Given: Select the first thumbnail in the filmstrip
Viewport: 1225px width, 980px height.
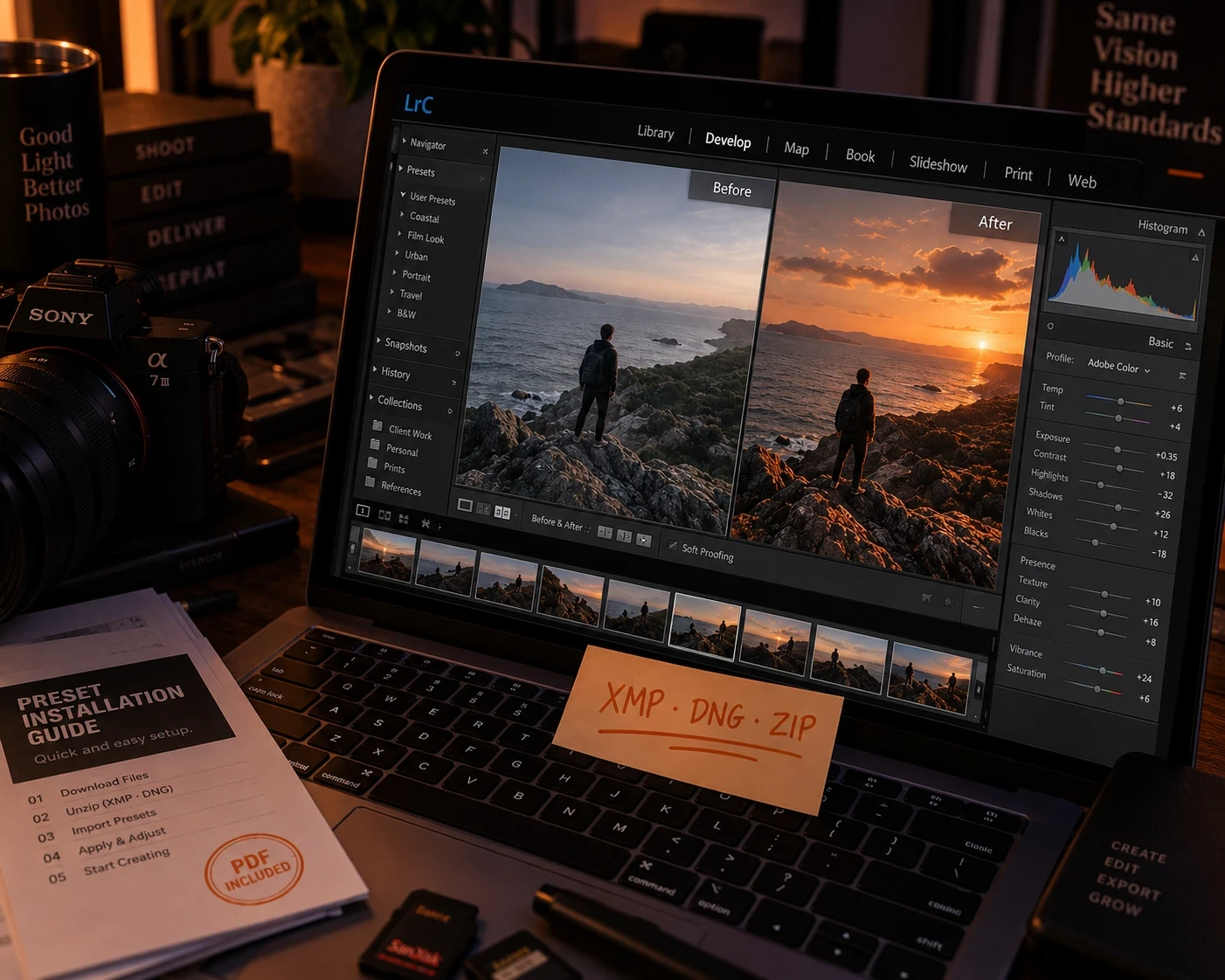Looking at the screenshot, I should click(387, 556).
